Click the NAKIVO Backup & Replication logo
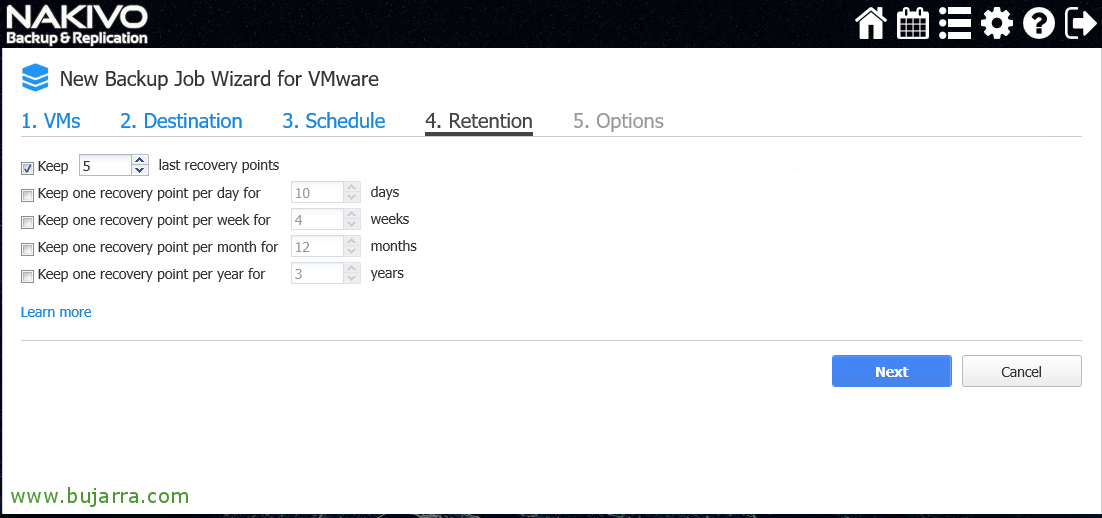The width and height of the screenshot is (1102, 518). (77, 25)
